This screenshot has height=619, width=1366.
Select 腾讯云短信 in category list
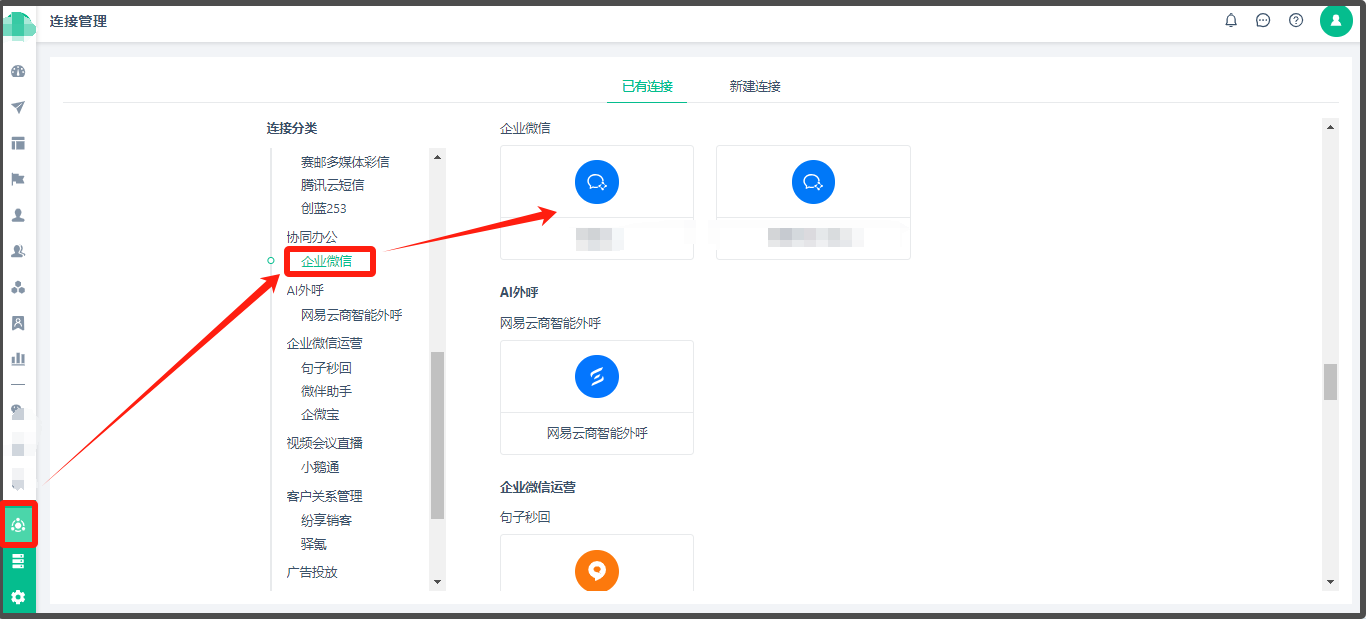(332, 185)
